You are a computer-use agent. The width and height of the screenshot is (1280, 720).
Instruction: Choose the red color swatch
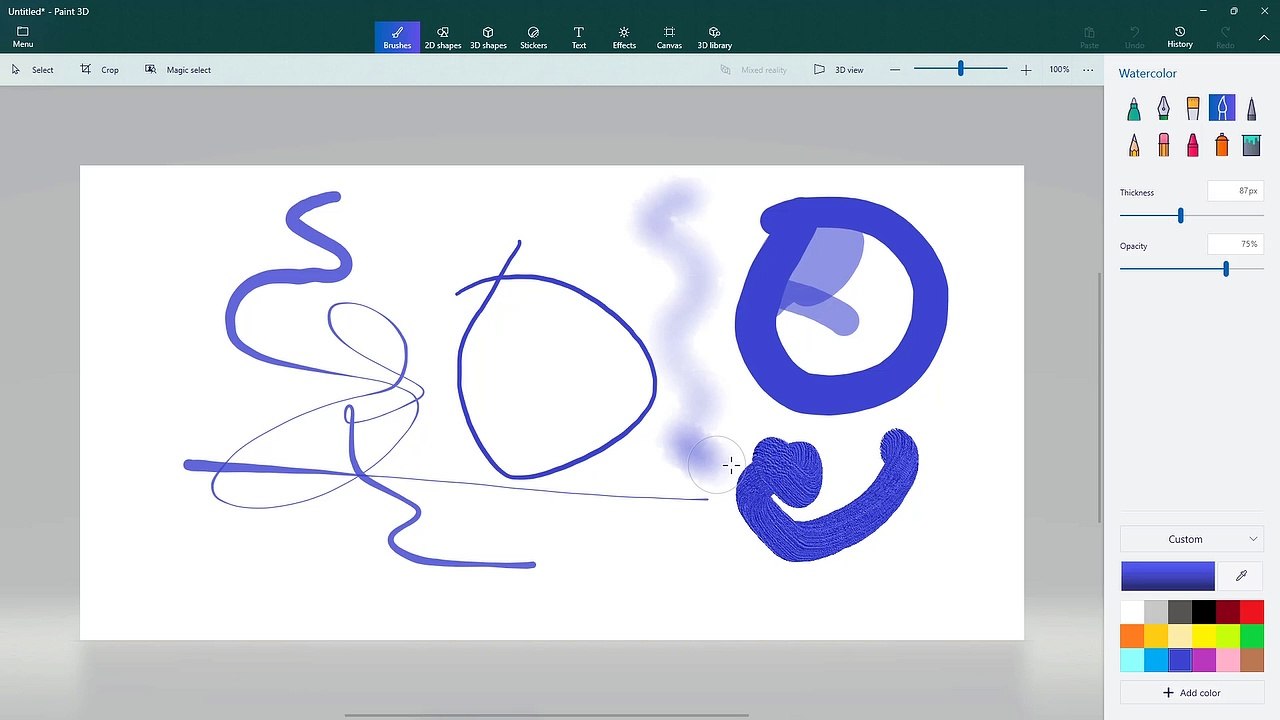click(x=1252, y=612)
